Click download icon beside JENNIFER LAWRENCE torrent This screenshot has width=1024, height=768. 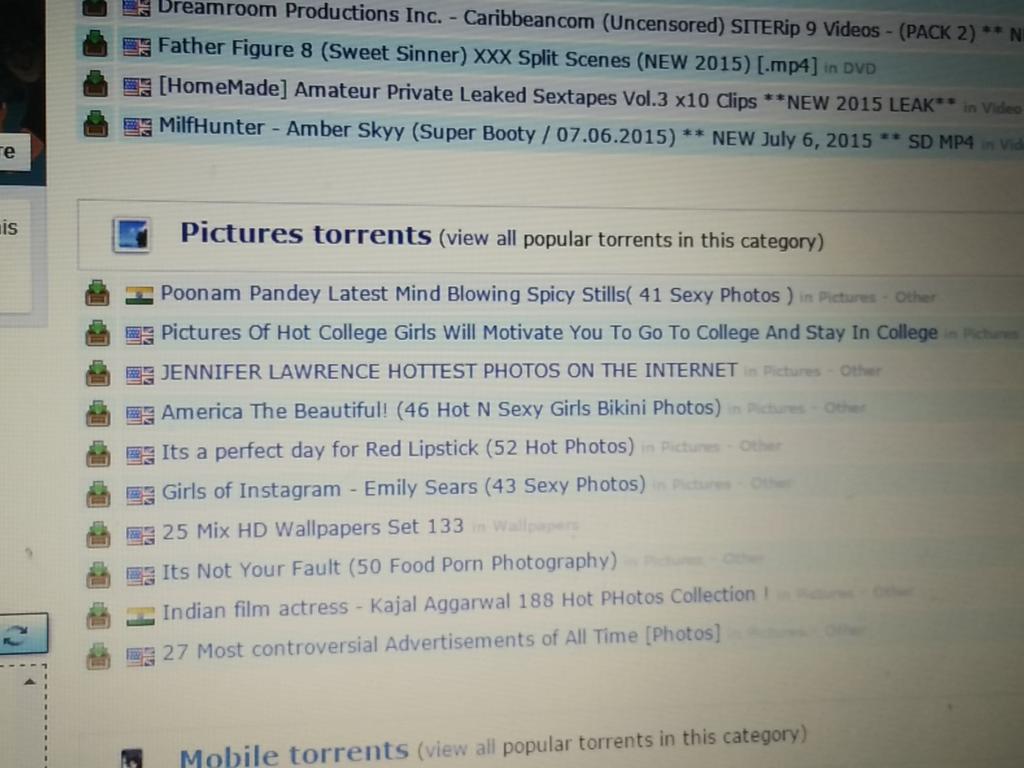click(x=98, y=374)
